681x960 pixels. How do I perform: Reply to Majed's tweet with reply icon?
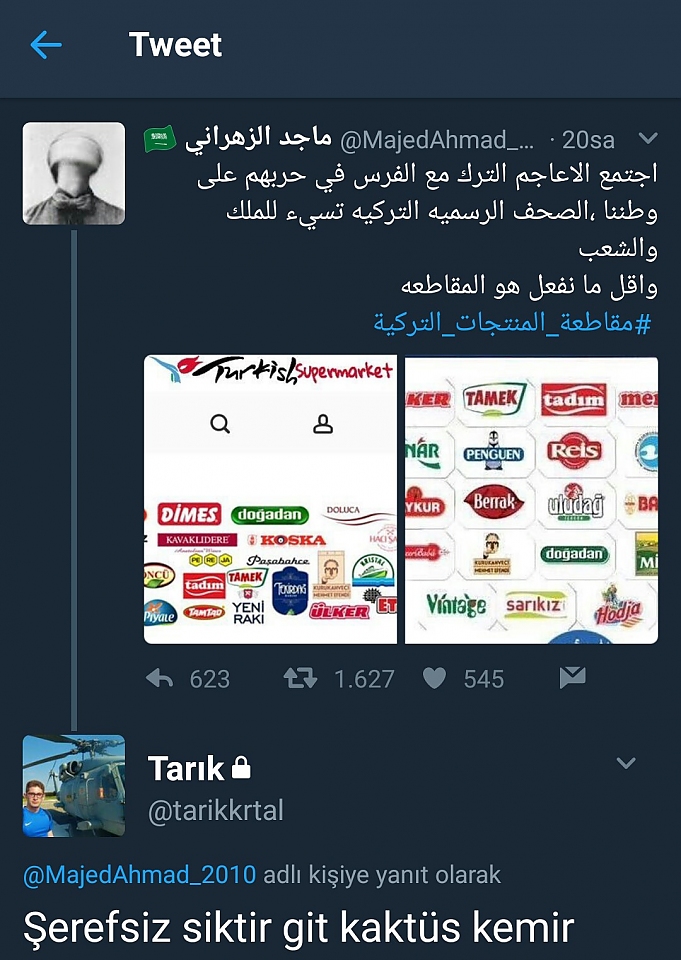tap(160, 678)
